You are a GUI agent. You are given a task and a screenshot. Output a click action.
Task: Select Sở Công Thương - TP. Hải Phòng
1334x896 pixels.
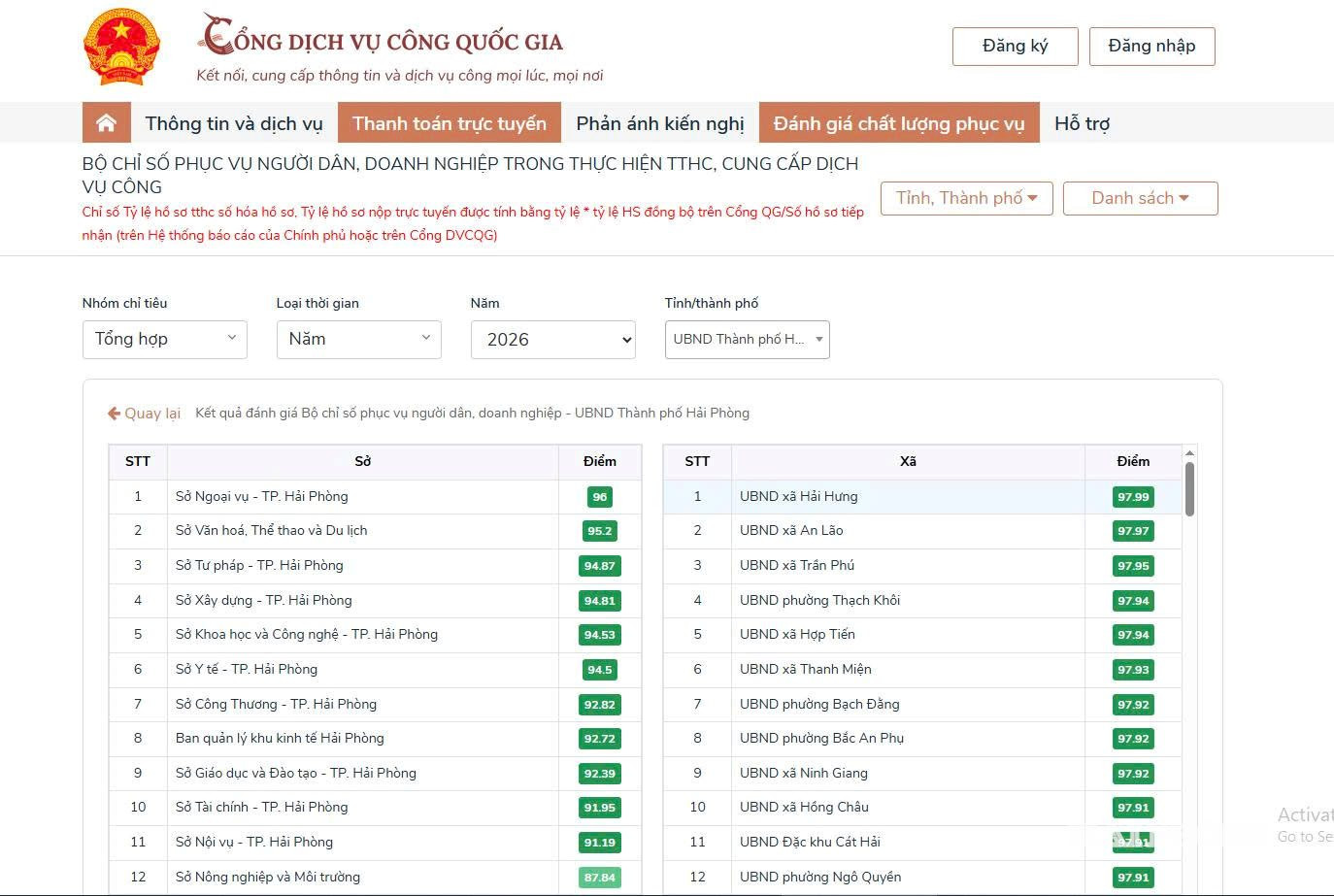375,705
